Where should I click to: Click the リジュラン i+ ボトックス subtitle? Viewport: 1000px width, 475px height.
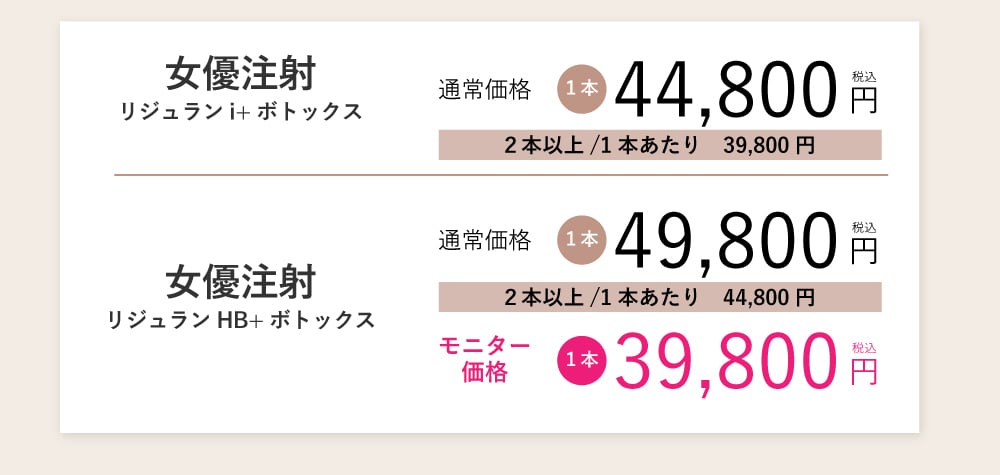click(240, 112)
